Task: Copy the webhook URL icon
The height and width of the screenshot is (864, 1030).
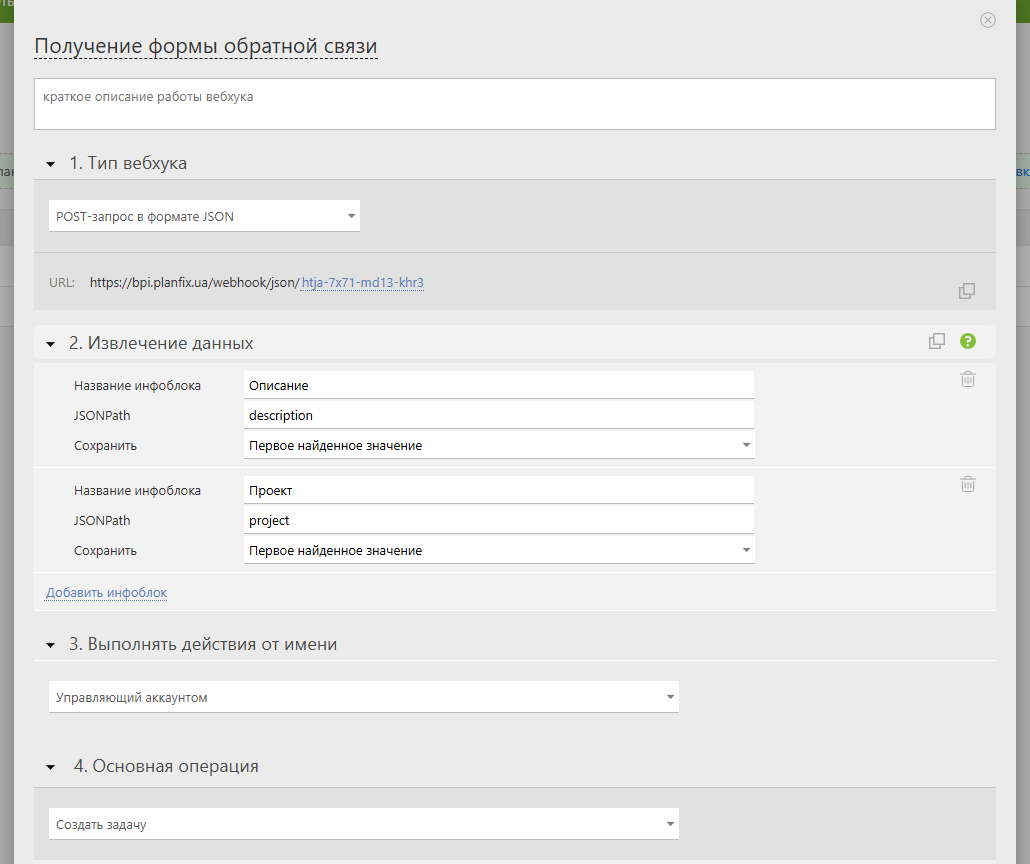Action: 967,291
